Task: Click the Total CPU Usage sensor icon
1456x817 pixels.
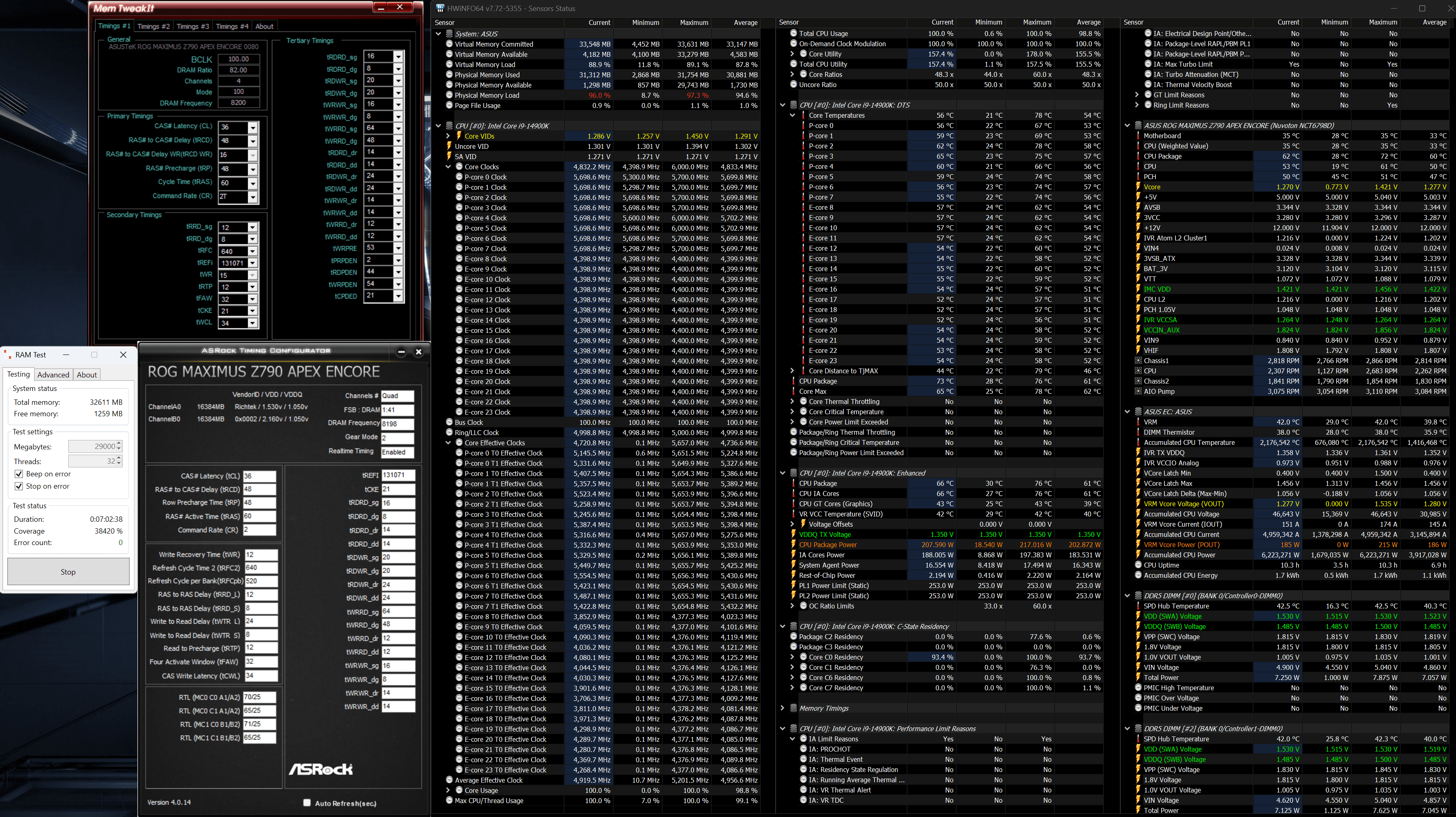Action: [x=794, y=34]
